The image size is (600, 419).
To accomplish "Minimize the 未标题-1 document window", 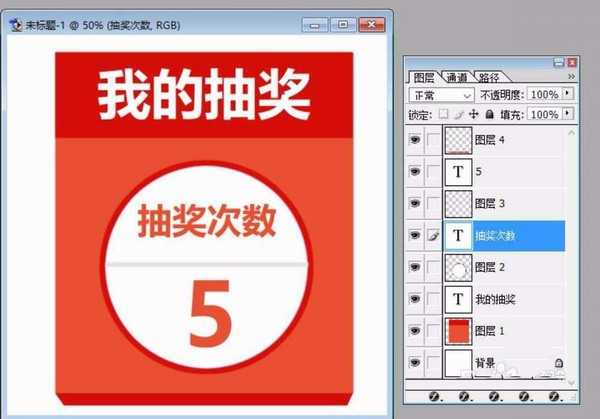I will [x=315, y=25].
